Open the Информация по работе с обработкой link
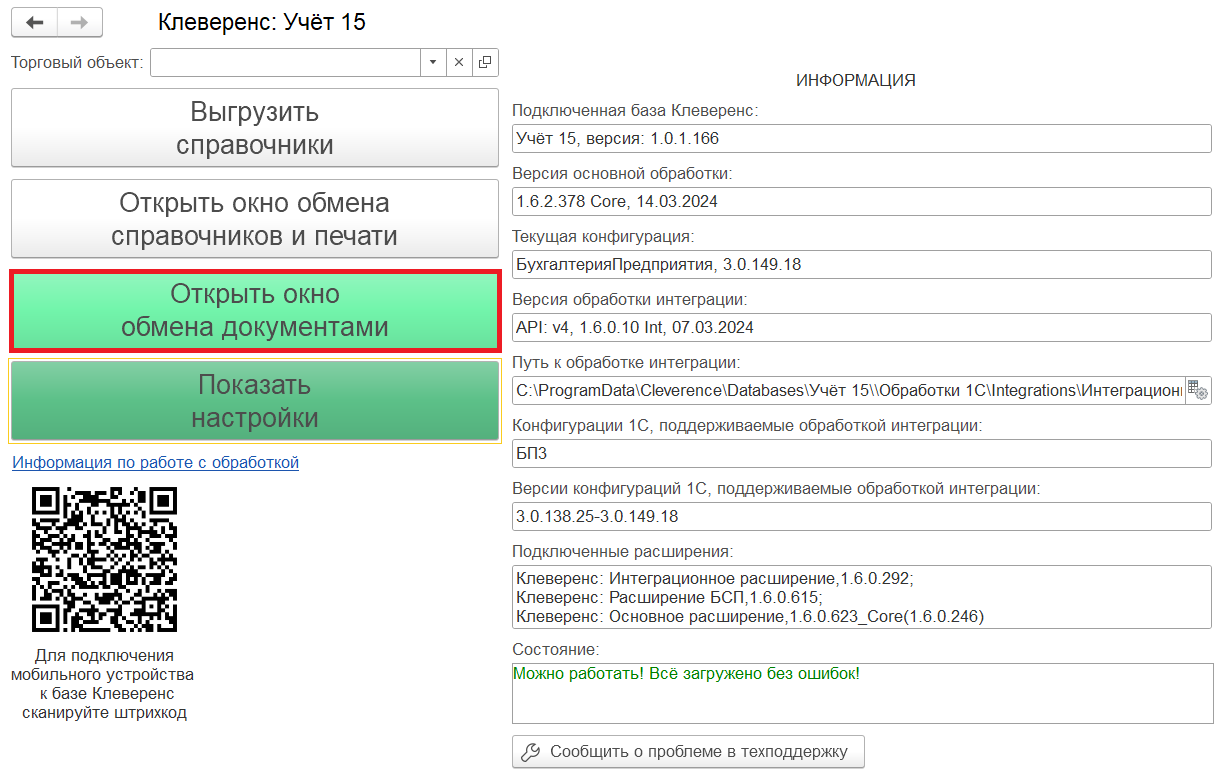1230x776 pixels. 155,462
